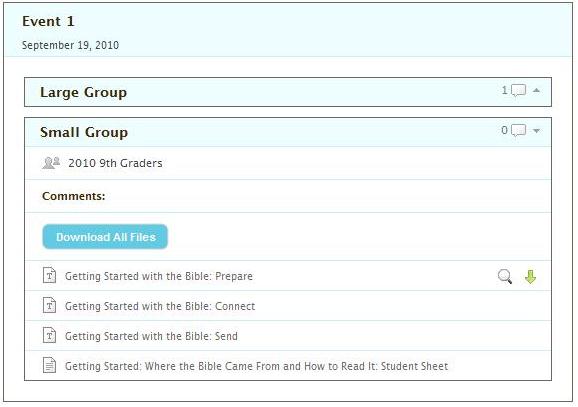Click the green download arrow for Prepare file
This screenshot has height=407, width=578.
pyautogui.click(x=530, y=276)
